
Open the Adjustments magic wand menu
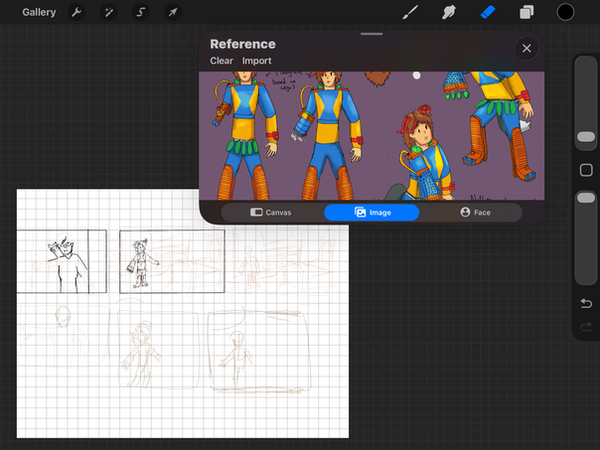(109, 12)
